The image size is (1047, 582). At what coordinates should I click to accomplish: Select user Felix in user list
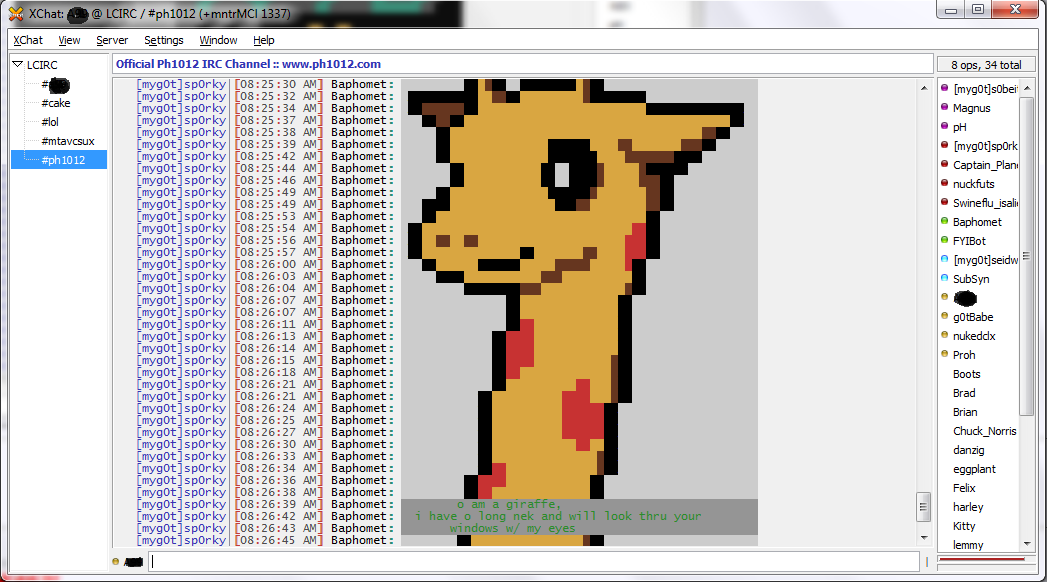pyautogui.click(x=964, y=488)
